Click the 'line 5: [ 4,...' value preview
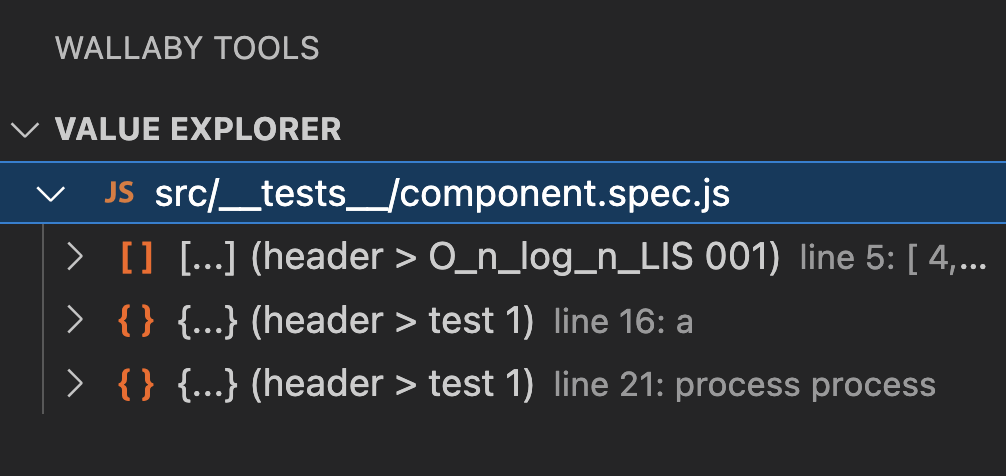The height and width of the screenshot is (476, 1006). [893, 259]
